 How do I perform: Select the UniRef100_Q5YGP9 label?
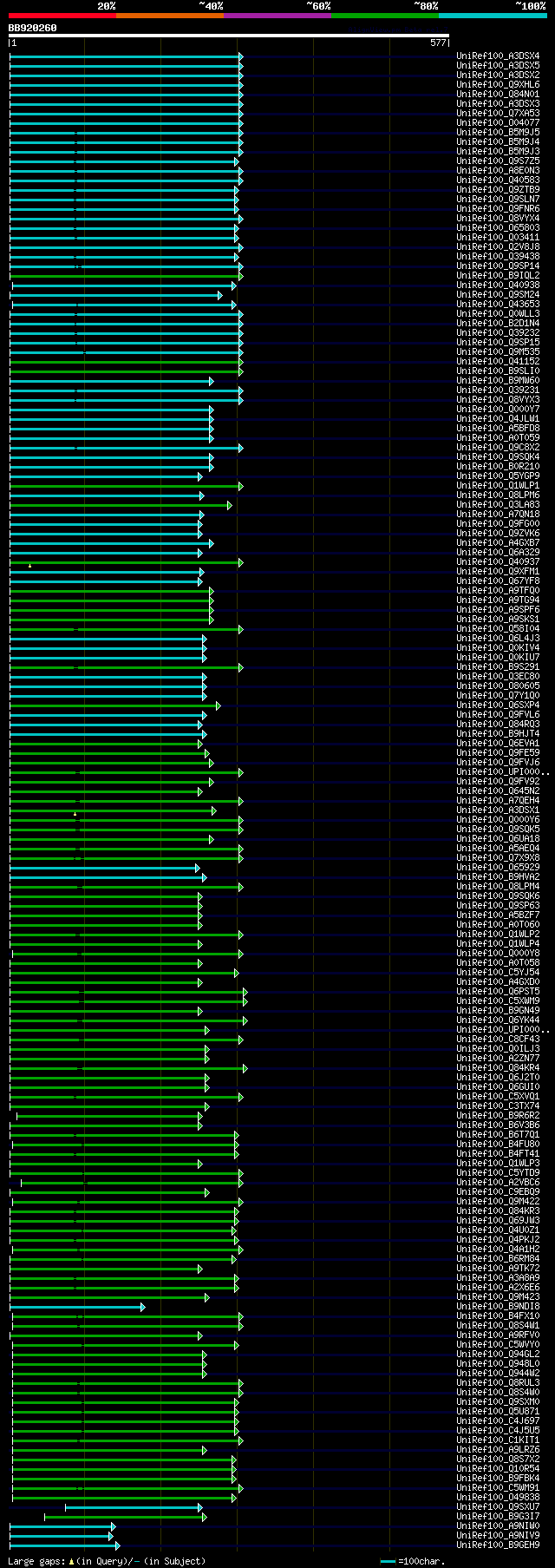(498, 476)
